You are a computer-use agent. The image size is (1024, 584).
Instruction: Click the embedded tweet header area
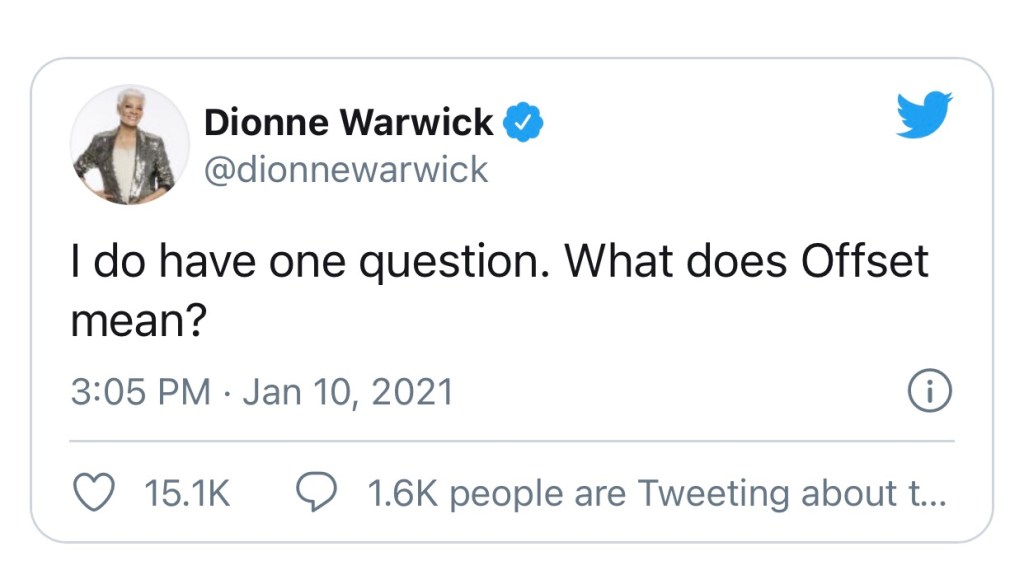[400, 145]
